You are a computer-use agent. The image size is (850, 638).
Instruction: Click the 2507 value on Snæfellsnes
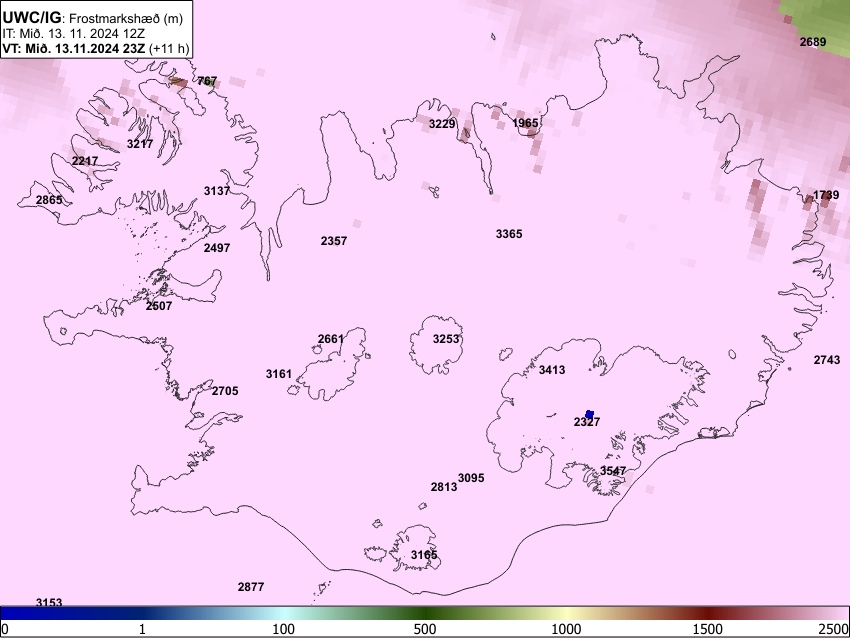pos(159,306)
